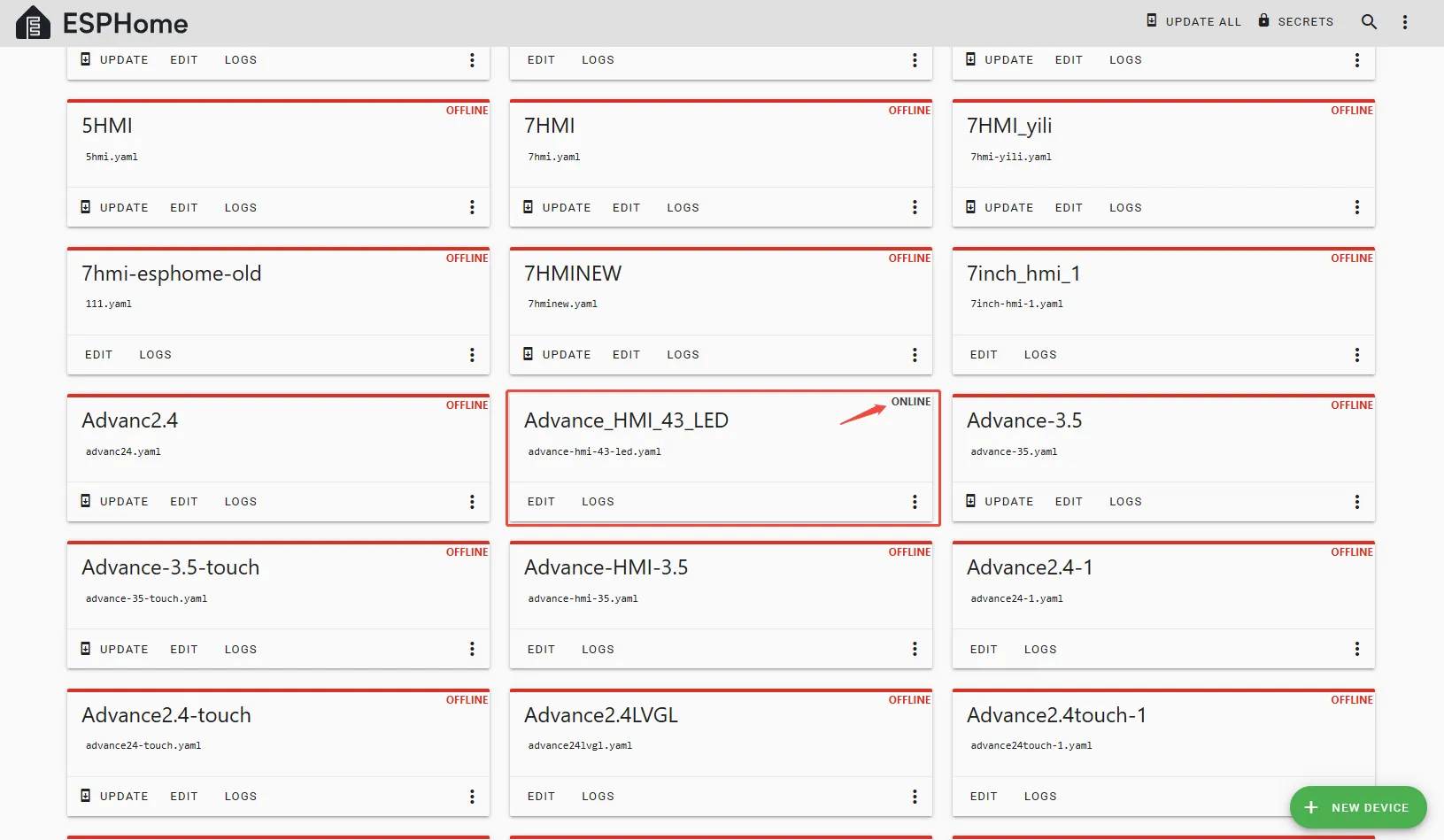View LOGS for Advance2.4-1
Viewport: 1444px width, 840px height.
[1040, 649]
